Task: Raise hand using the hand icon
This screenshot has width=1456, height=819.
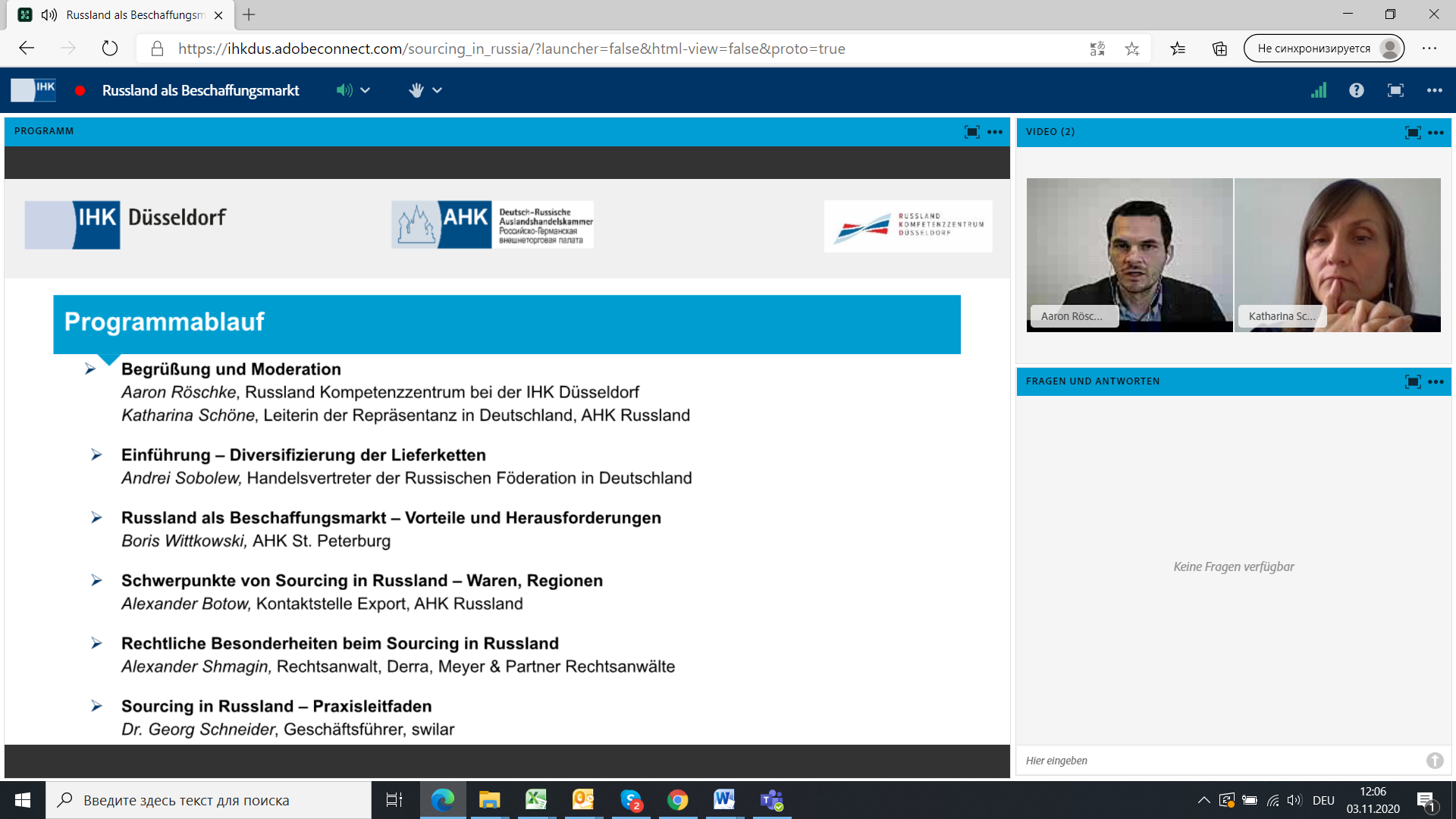Action: click(416, 90)
